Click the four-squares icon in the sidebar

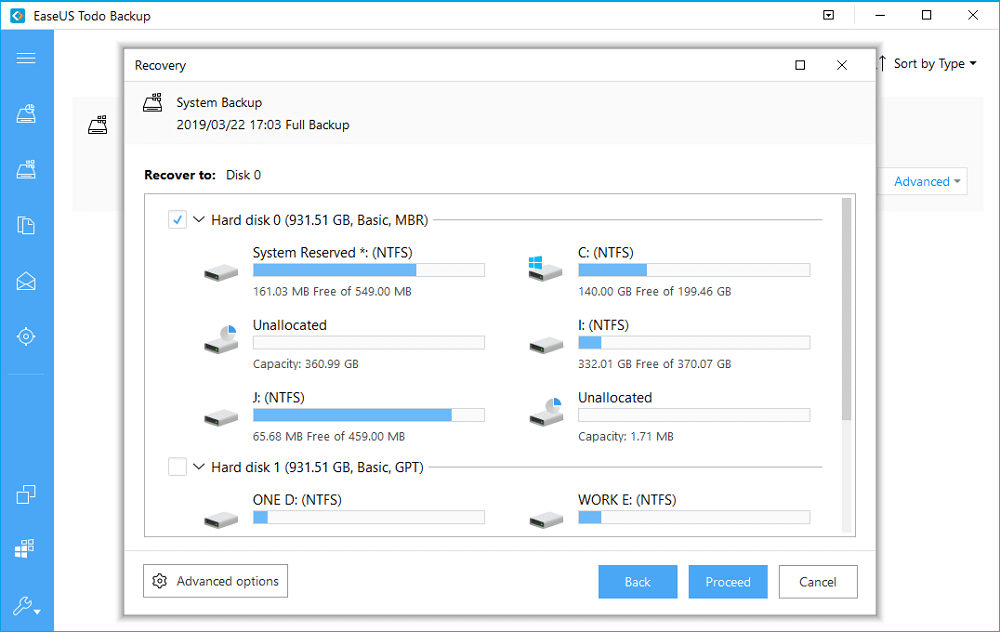pos(26,548)
